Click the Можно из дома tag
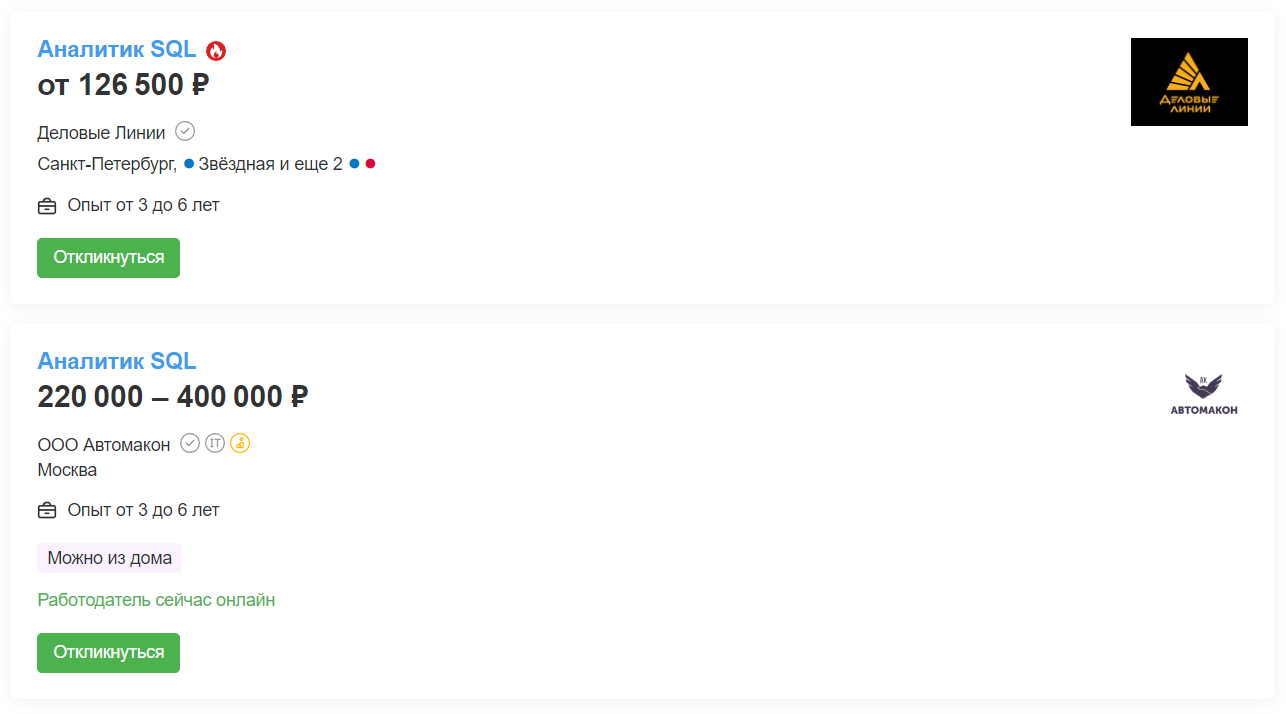This screenshot has width=1286, height=714. click(x=110, y=558)
